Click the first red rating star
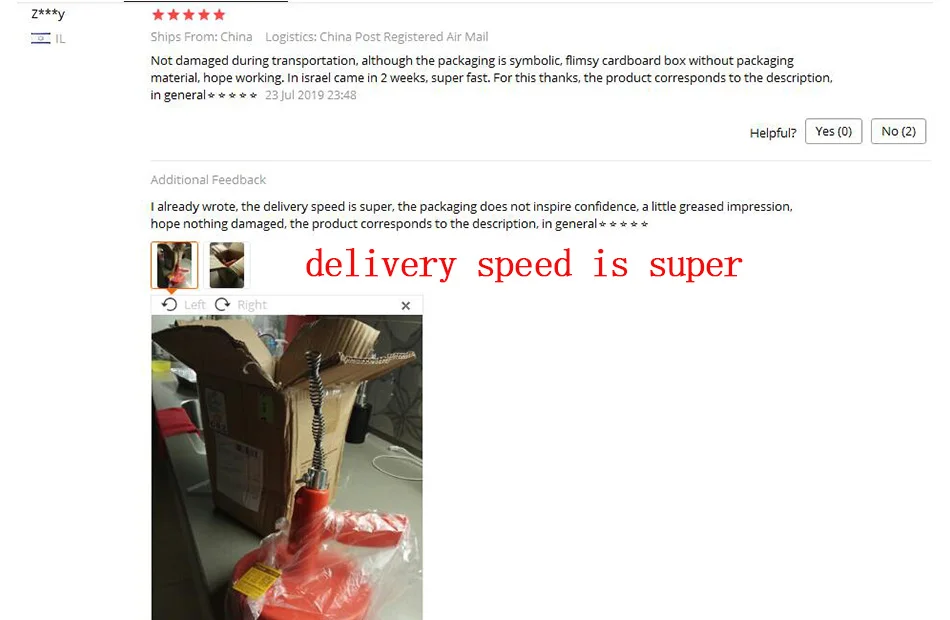The width and height of the screenshot is (950, 620). [158, 15]
